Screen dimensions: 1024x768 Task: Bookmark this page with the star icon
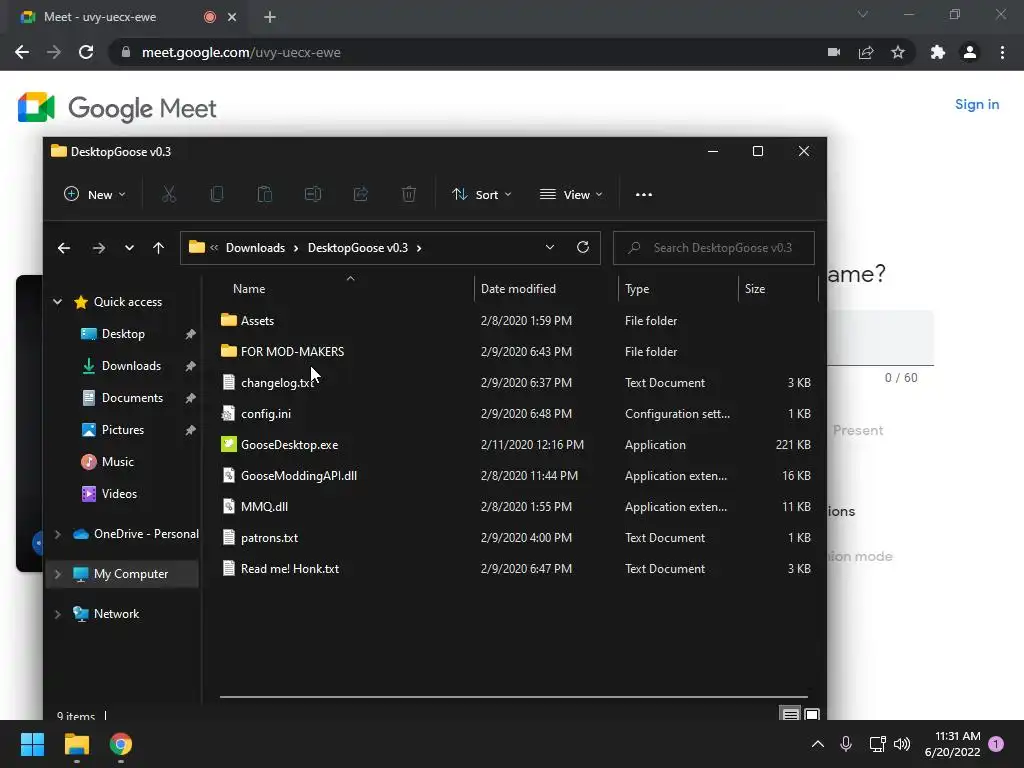pyautogui.click(x=898, y=52)
